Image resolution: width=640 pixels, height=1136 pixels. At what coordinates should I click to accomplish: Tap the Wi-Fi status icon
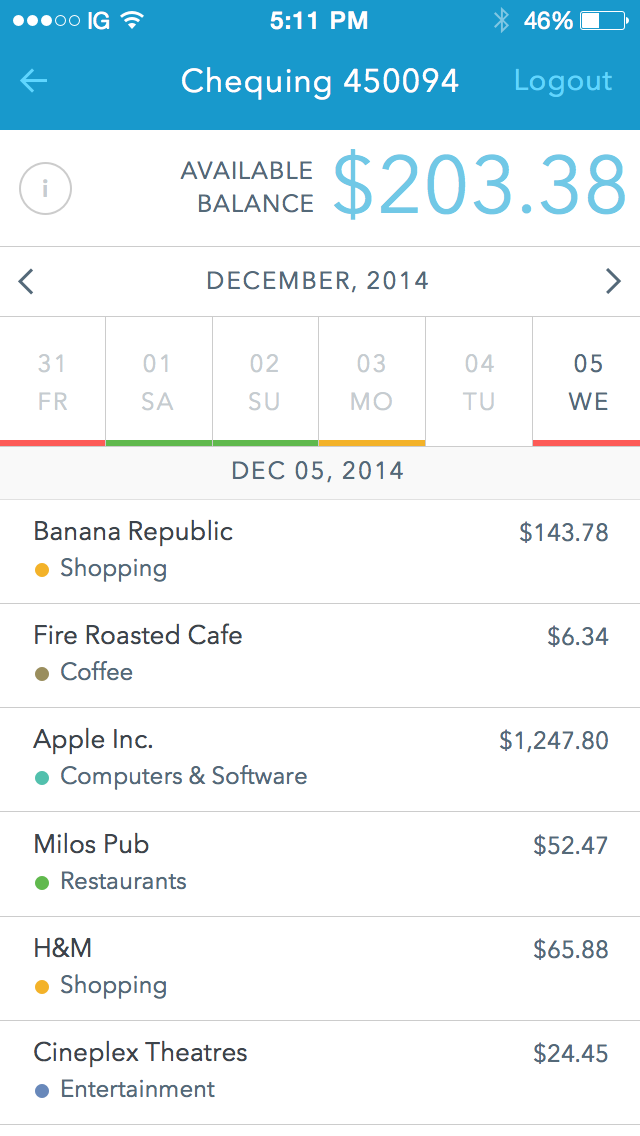click(x=130, y=21)
